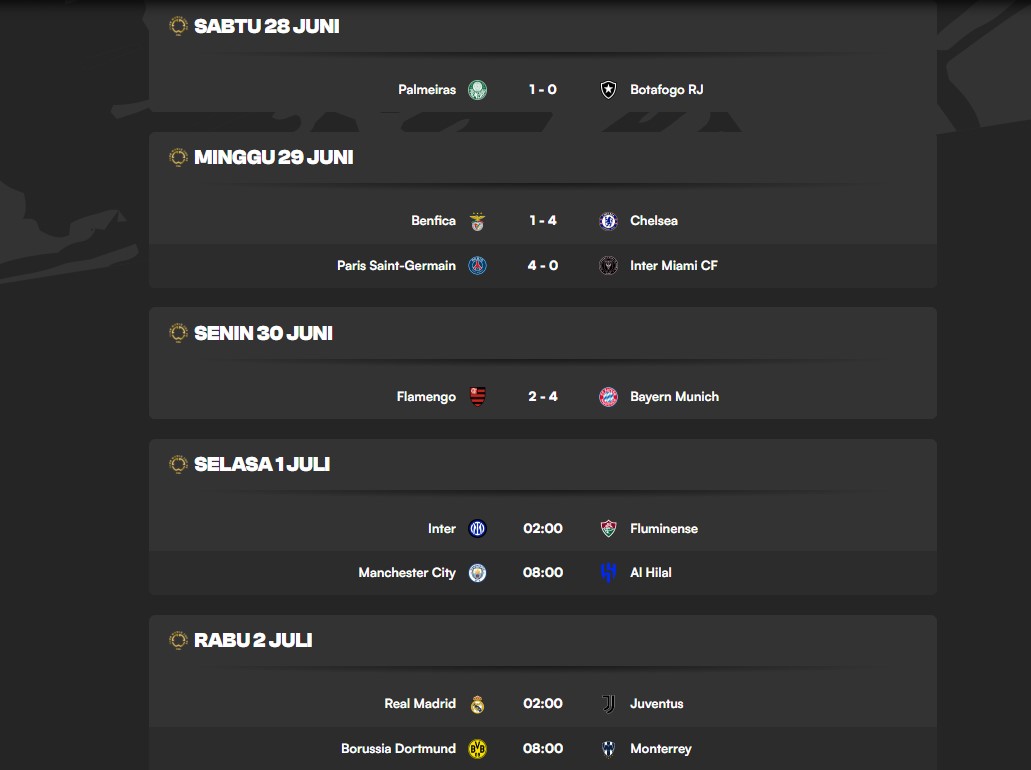Open the Dortmund vs Monterrey 08:00 kickoff
Image resolution: width=1031 pixels, height=770 pixels.
542,748
